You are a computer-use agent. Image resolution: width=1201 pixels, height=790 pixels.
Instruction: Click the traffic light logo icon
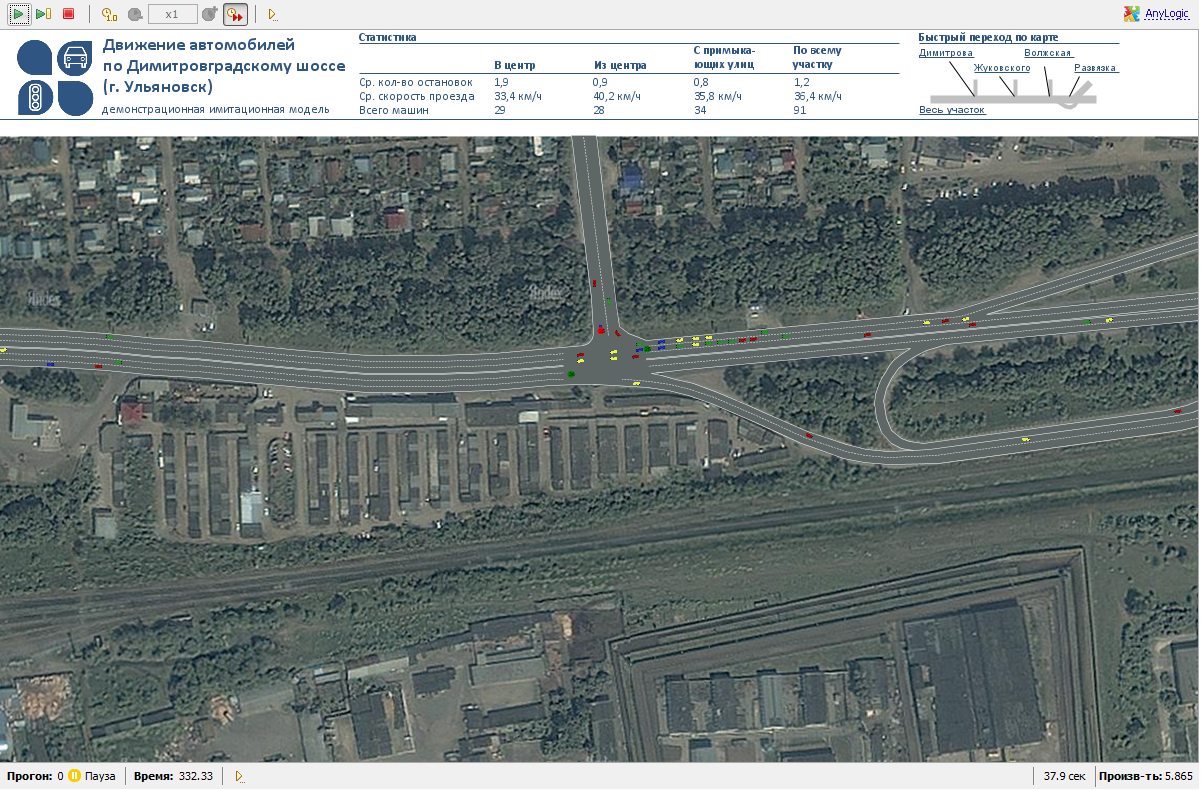tap(35, 98)
